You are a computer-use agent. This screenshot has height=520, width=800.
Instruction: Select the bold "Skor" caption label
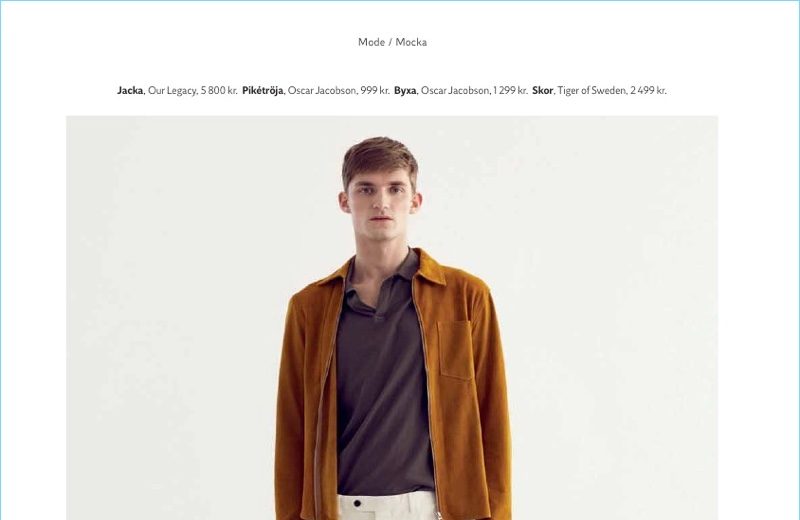pyautogui.click(x=542, y=91)
